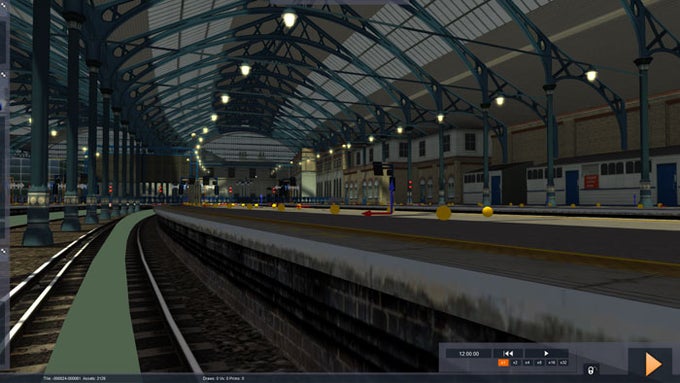Screen dimensions: 680x383
Task: Select the x32 speed multiplier
Action: (563, 363)
